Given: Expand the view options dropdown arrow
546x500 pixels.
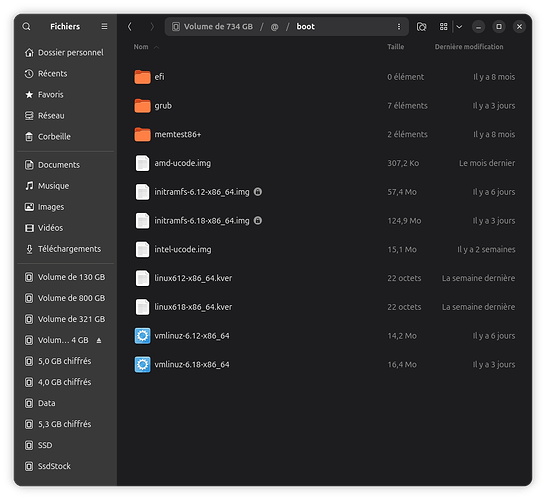Looking at the screenshot, I should coord(459,27).
